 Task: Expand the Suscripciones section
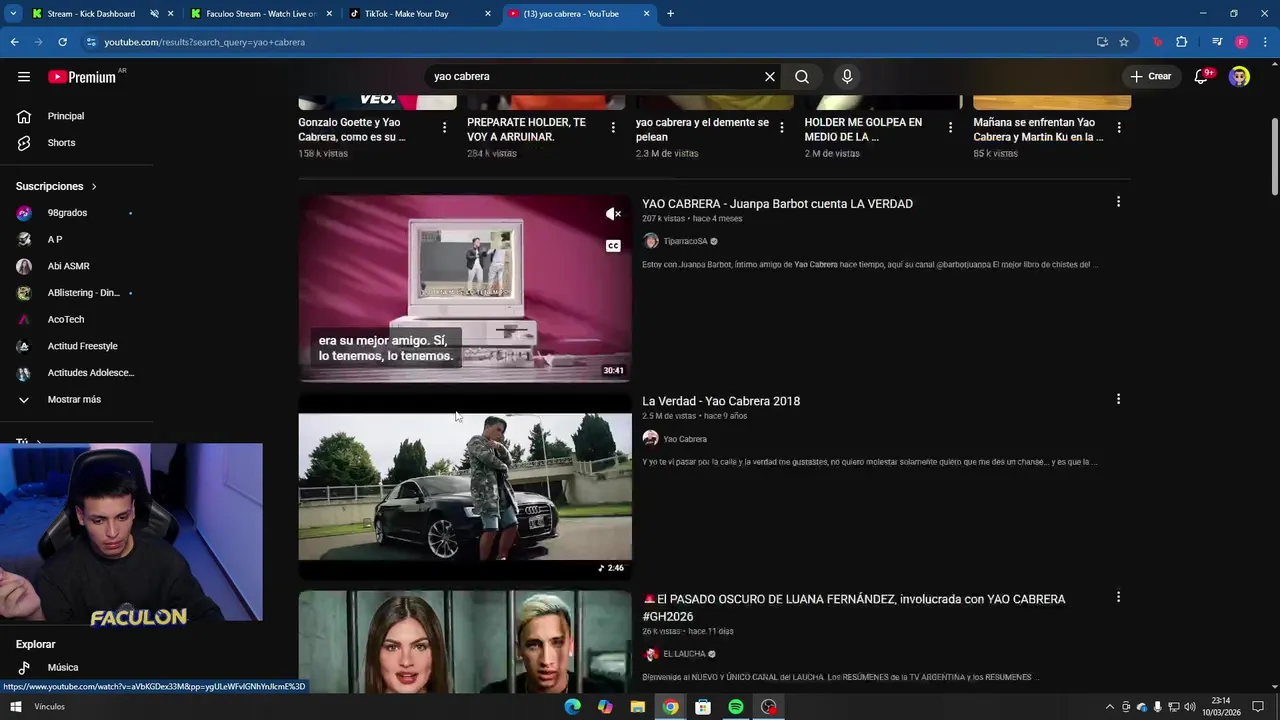[x=56, y=186]
